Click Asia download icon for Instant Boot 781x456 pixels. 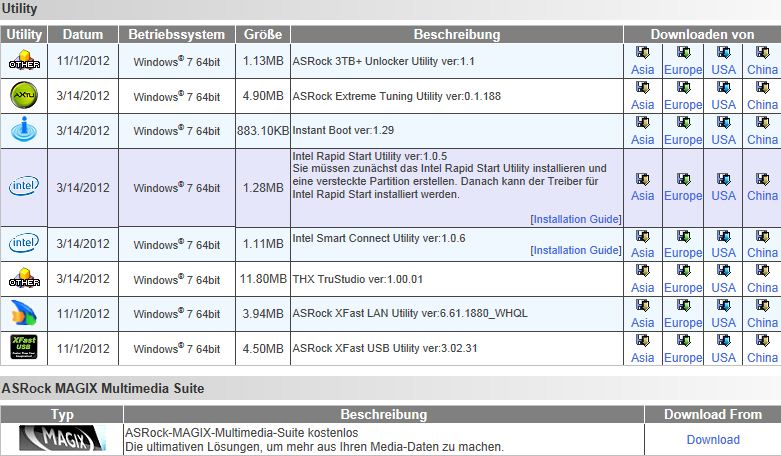point(643,122)
